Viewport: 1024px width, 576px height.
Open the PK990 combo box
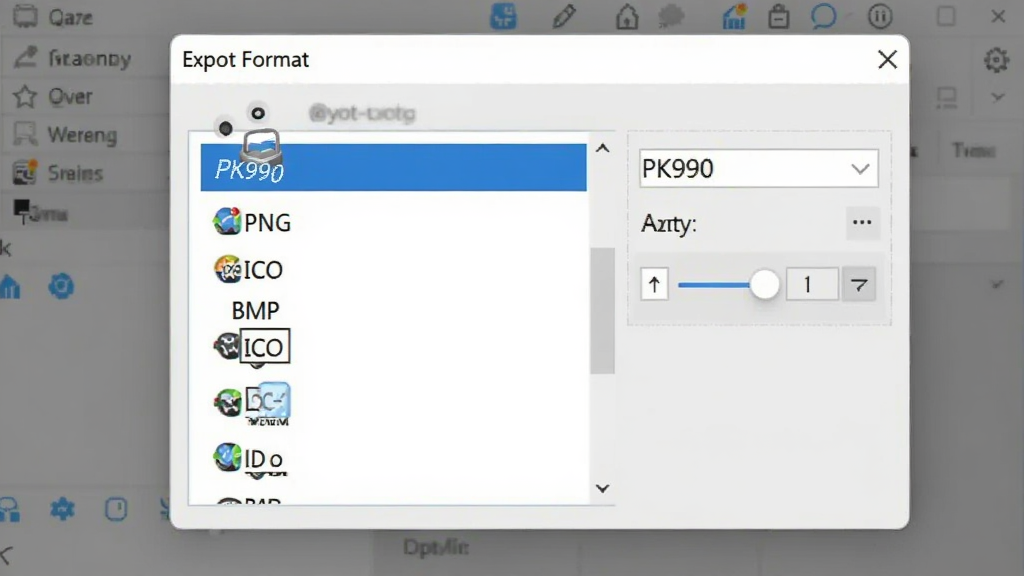[x=759, y=169]
